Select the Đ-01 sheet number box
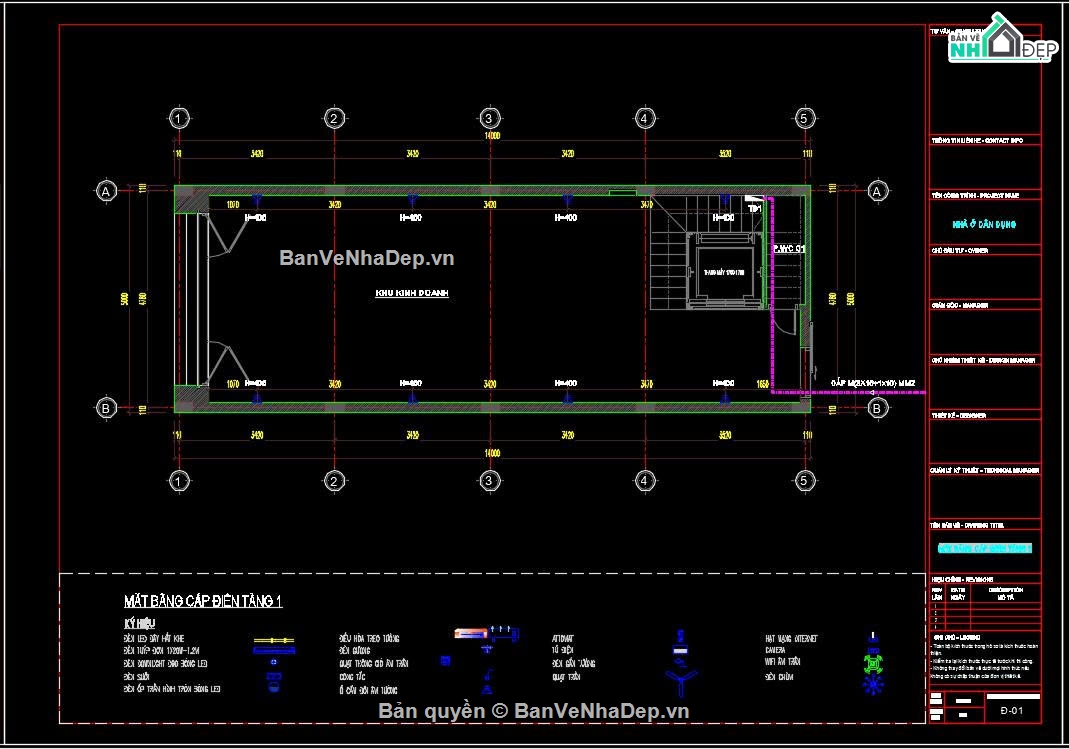 click(1012, 710)
